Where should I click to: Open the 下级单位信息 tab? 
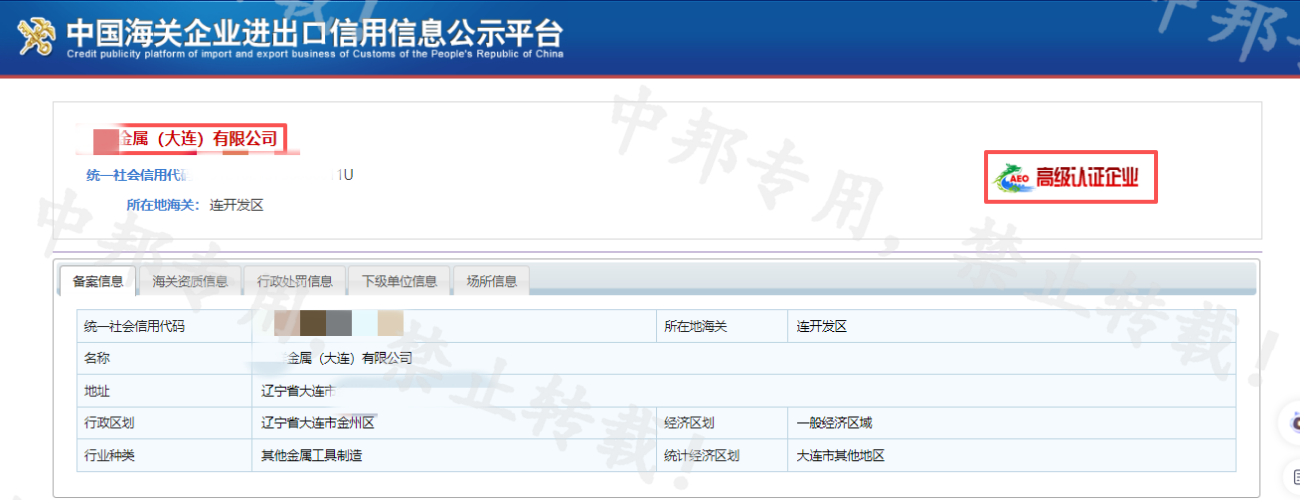click(x=399, y=281)
